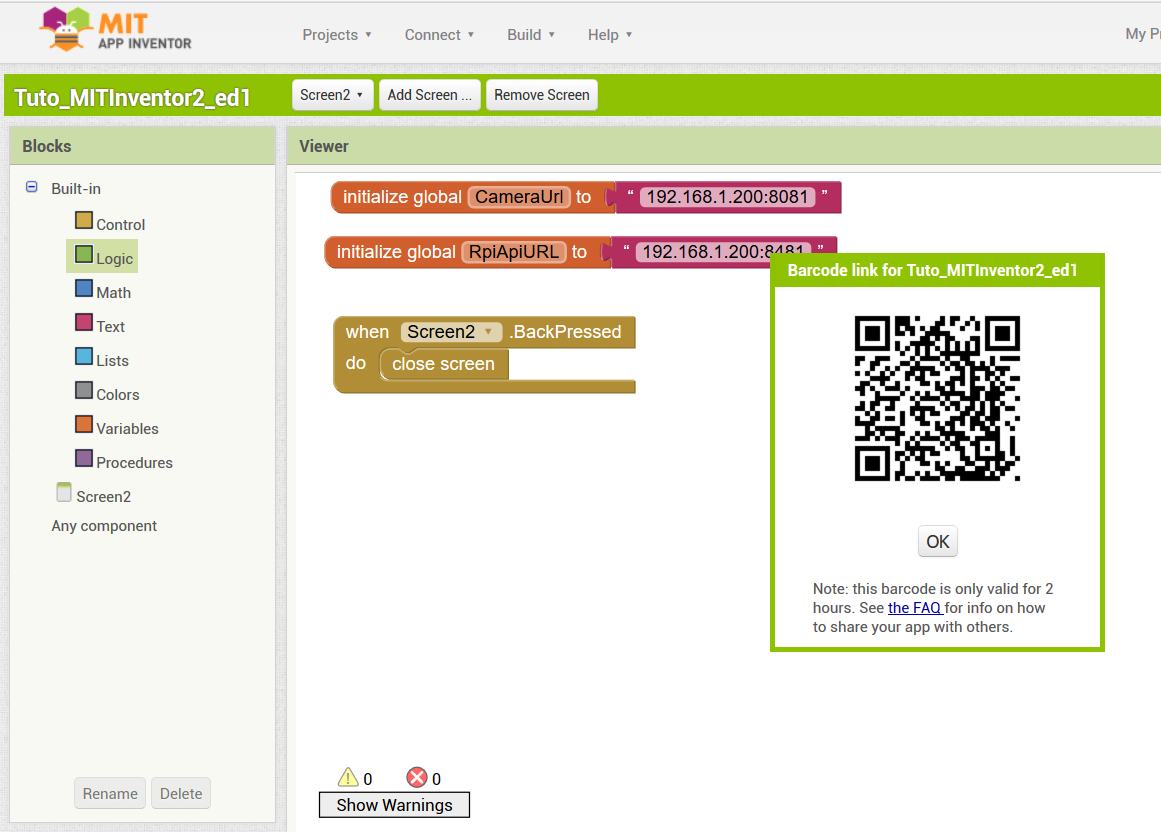The height and width of the screenshot is (832, 1161).
Task: Click the Remove Screen button
Action: (x=542, y=95)
